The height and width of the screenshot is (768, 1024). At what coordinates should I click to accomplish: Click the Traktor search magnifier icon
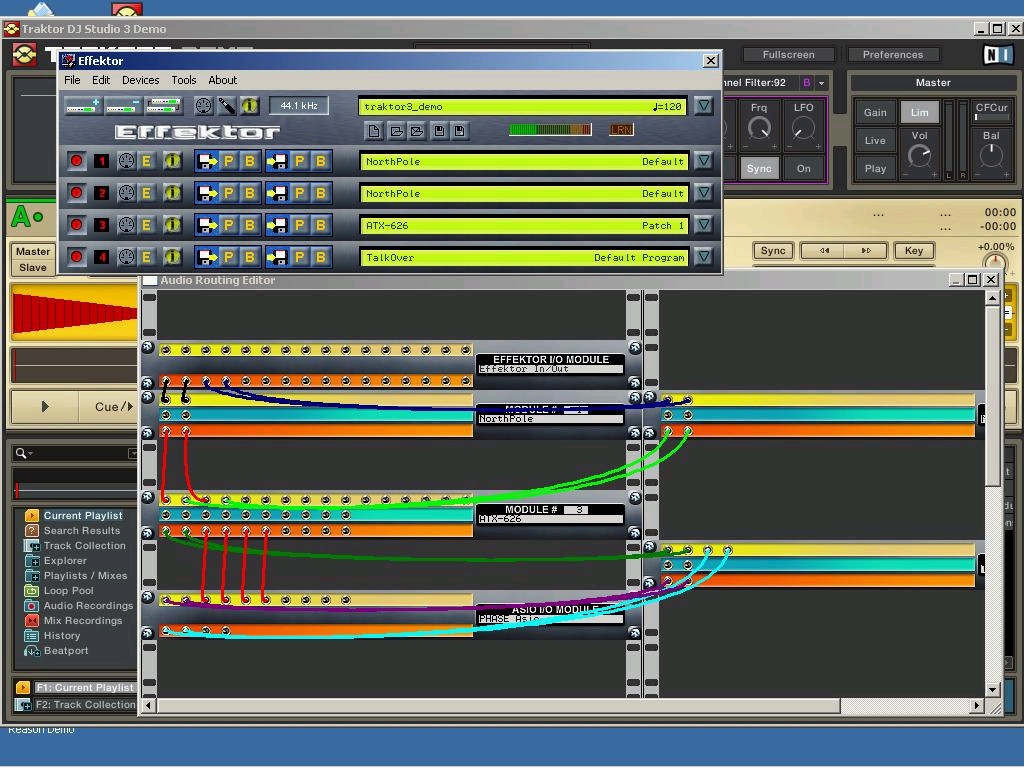click(21, 453)
